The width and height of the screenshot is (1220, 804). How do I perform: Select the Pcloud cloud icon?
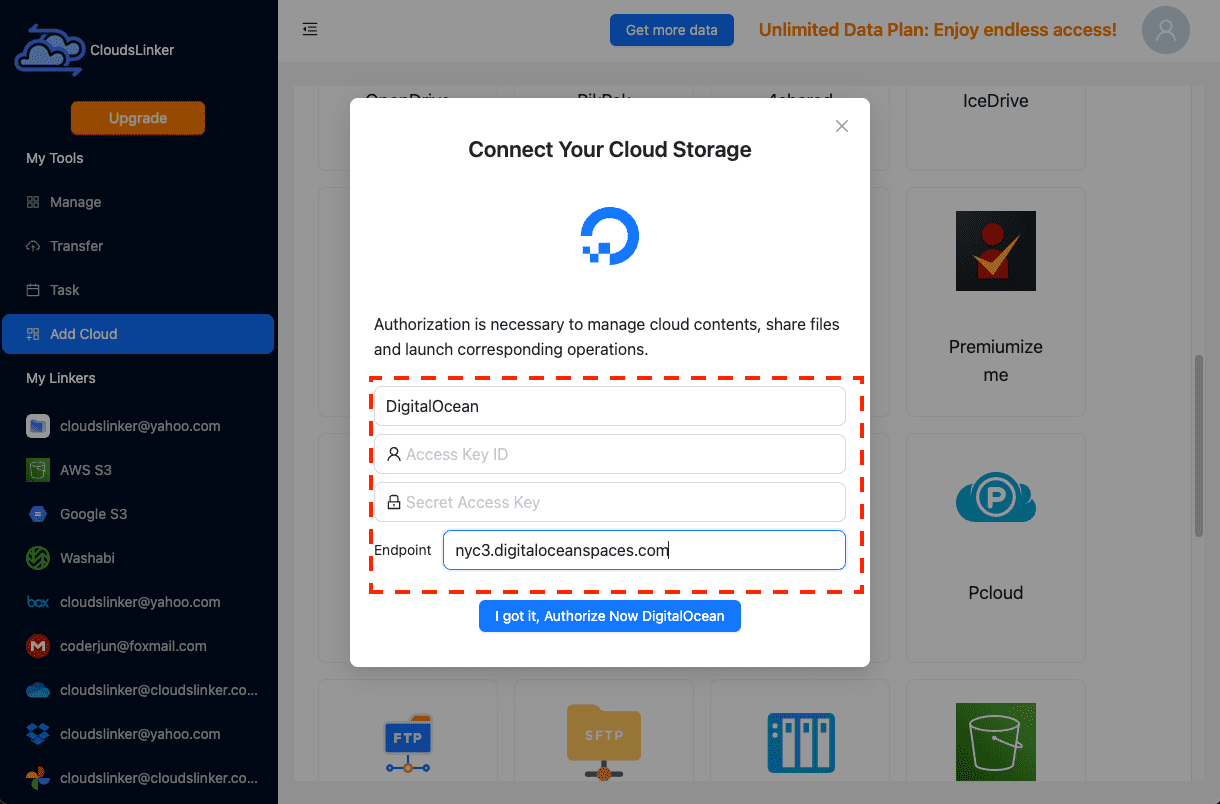[x=996, y=497]
